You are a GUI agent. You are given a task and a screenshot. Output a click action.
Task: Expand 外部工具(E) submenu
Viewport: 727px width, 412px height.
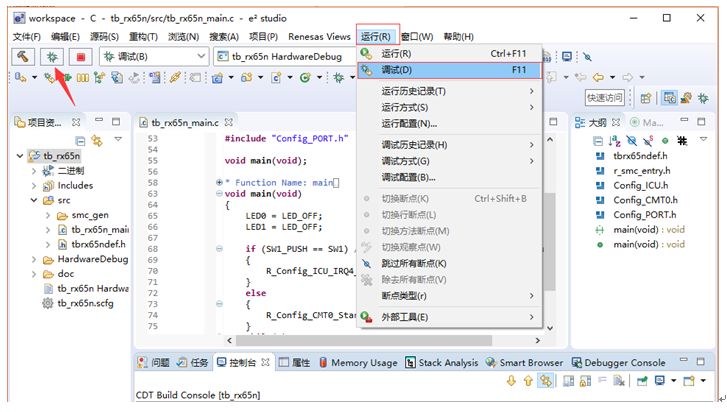pos(449,317)
